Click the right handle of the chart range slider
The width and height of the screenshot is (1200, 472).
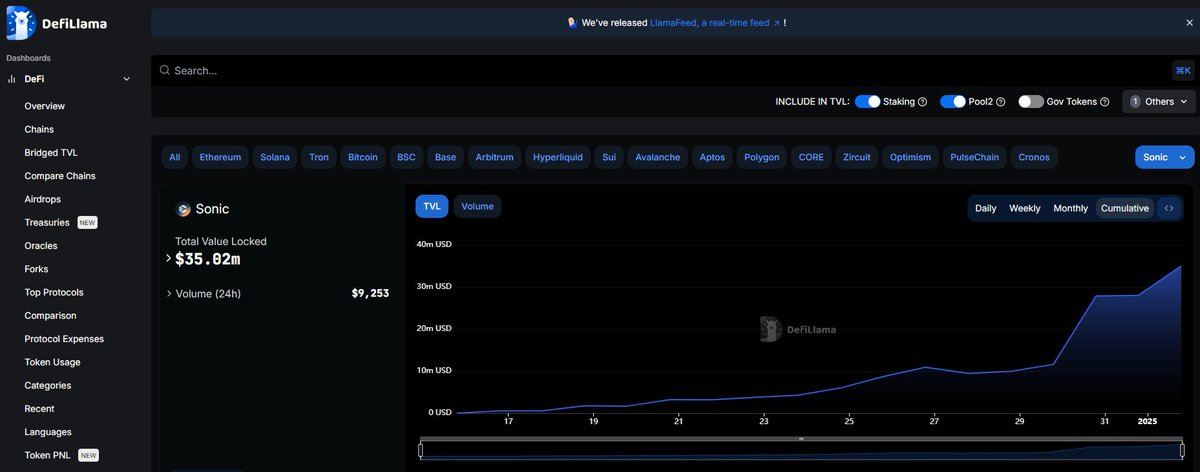coord(1182,450)
